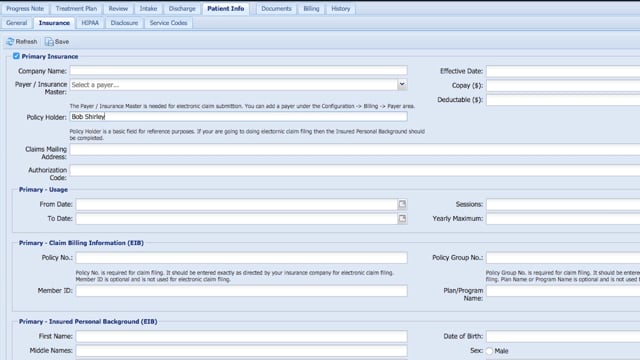Go to the Billing tab
Image resolution: width=640 pixels, height=360 pixels.
[311, 9]
